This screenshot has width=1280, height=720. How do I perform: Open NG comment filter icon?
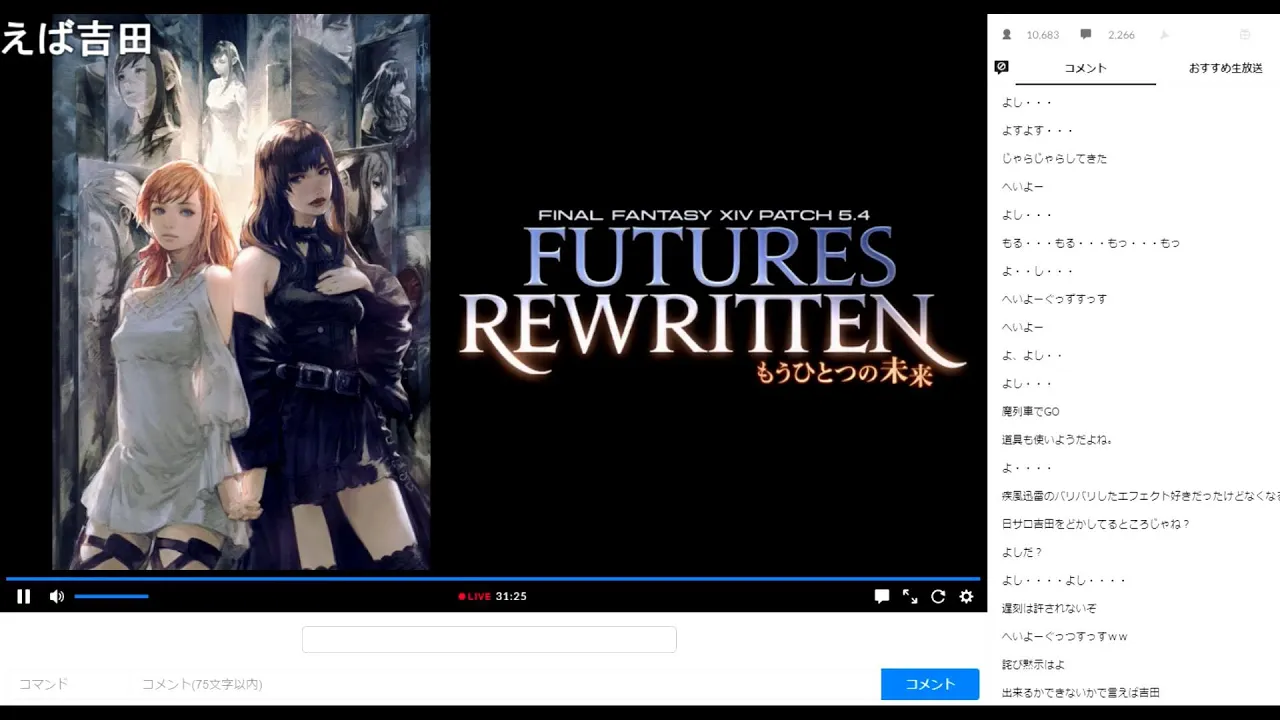1002,67
